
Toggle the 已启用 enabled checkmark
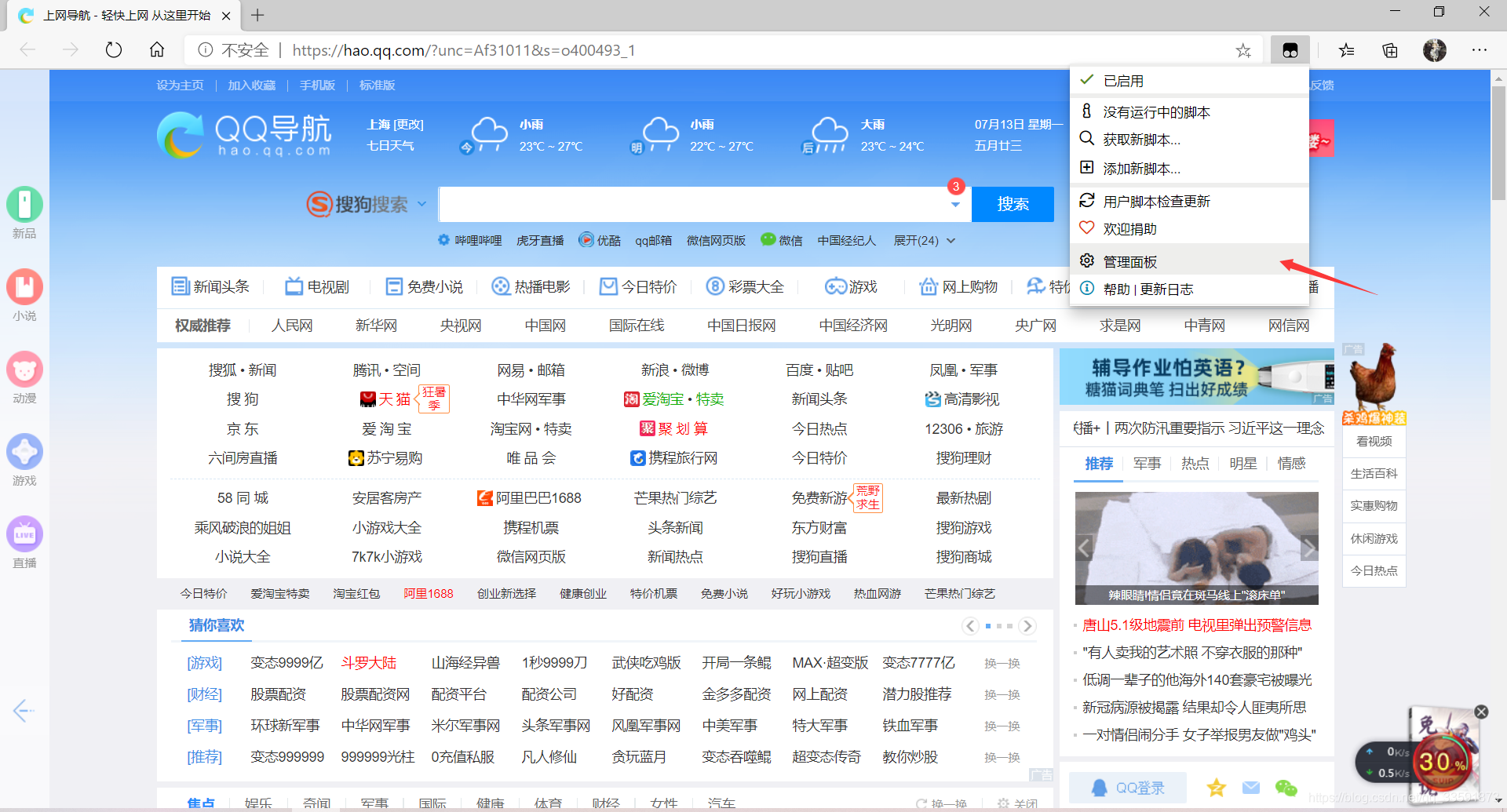click(1087, 80)
